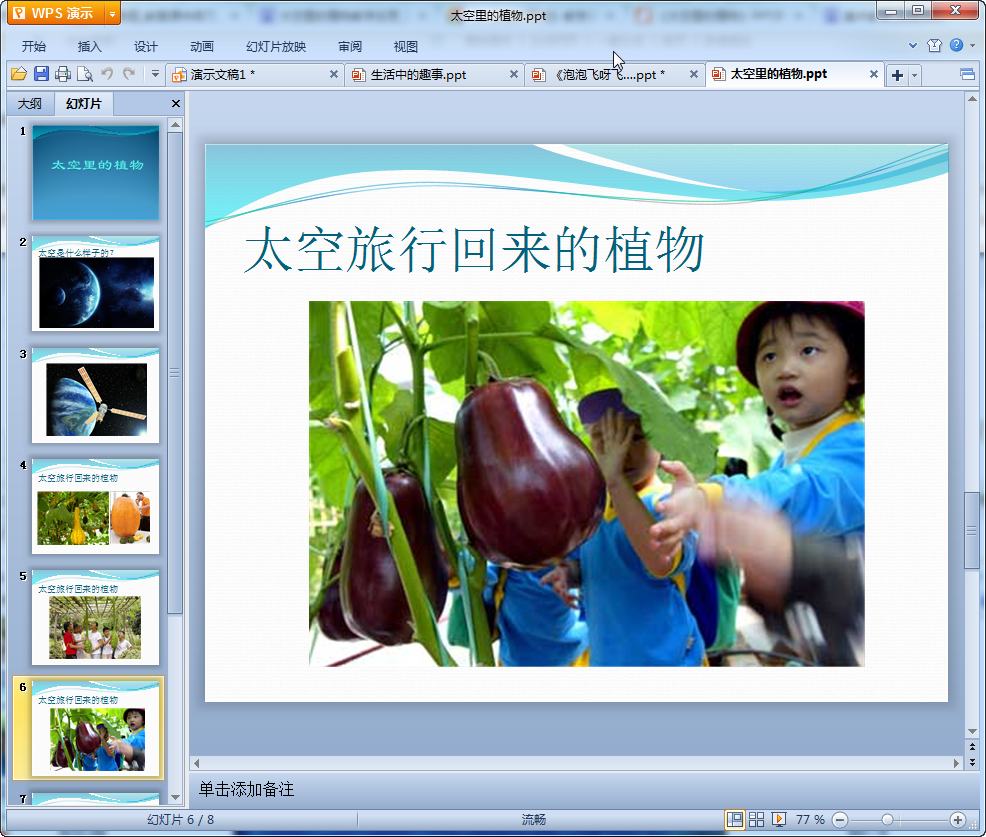Select slide 5 thumbnail with people in garden
Image resolution: width=986 pixels, height=837 pixels.
(x=96, y=618)
